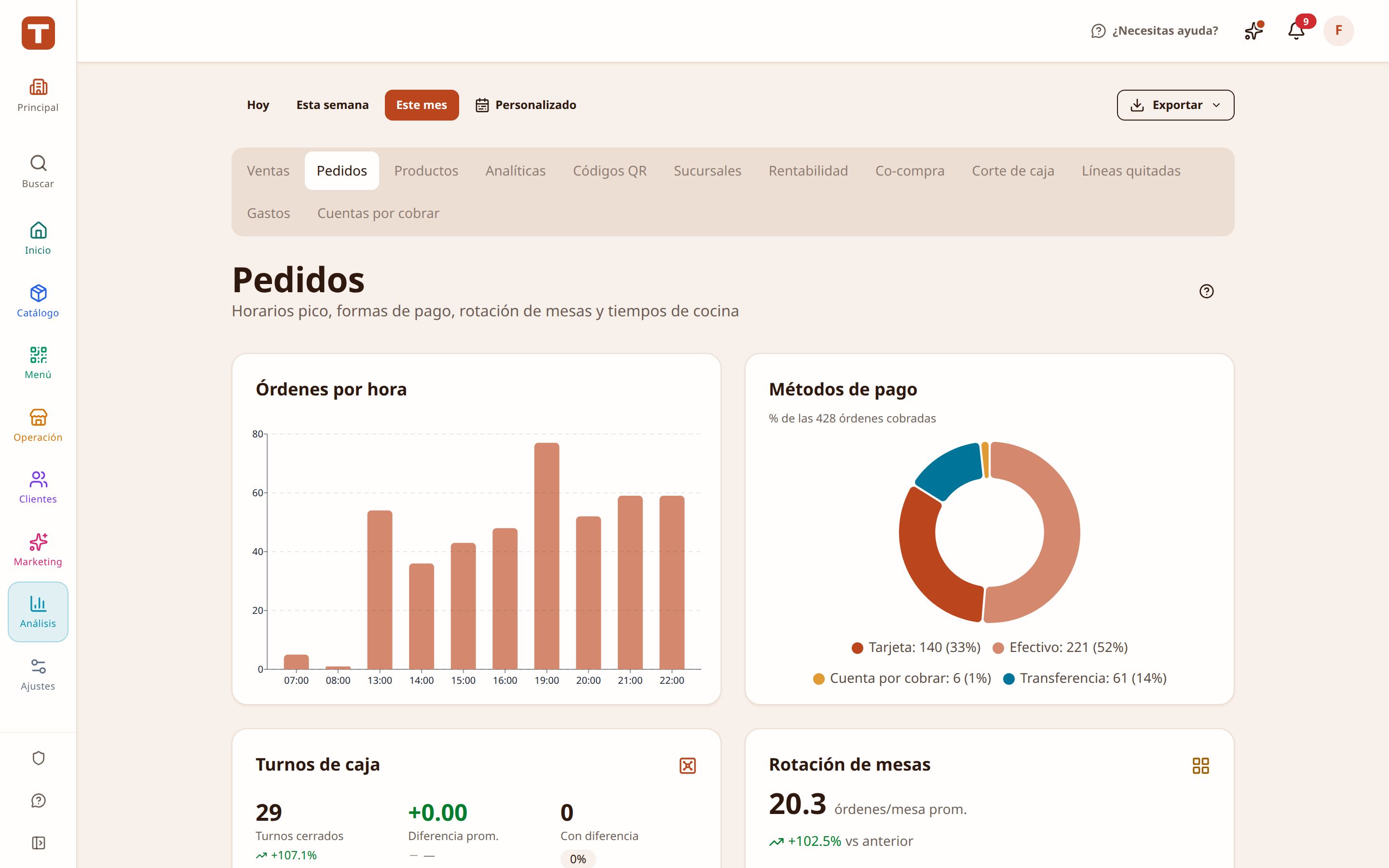Expand the Exportar dropdown
Viewport: 1389px width, 868px height.
[x=1175, y=105]
